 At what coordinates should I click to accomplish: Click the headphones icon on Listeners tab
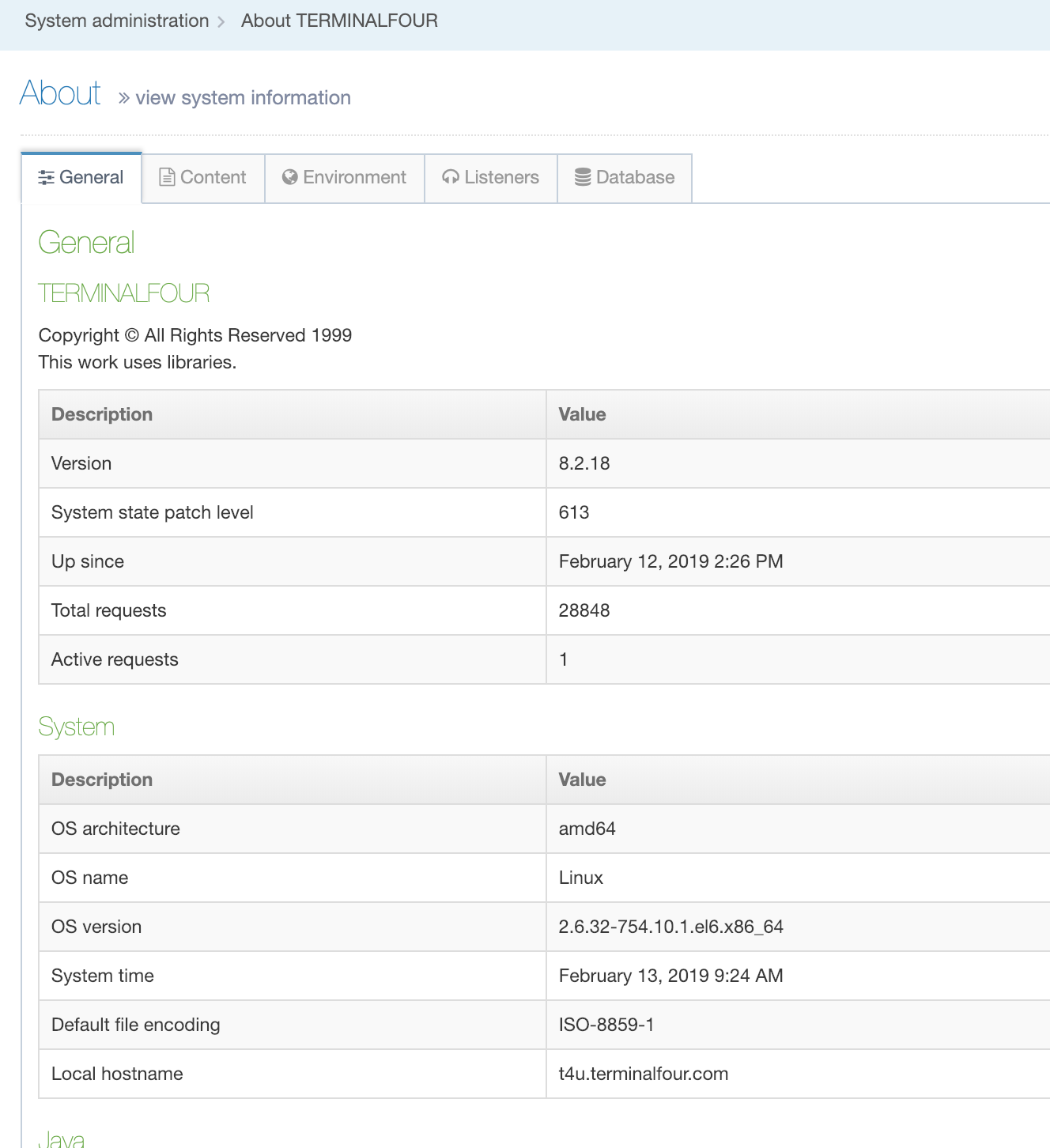click(x=451, y=178)
